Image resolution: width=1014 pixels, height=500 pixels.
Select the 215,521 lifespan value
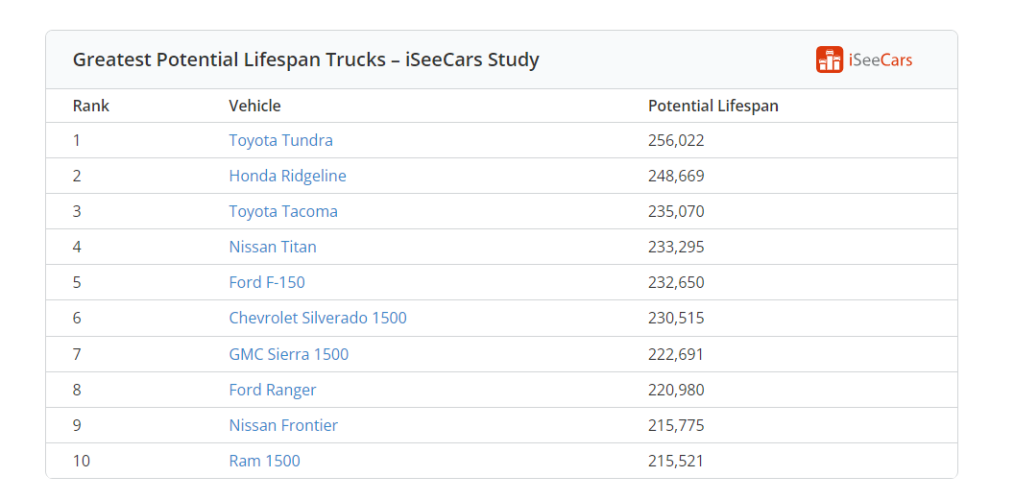point(676,461)
